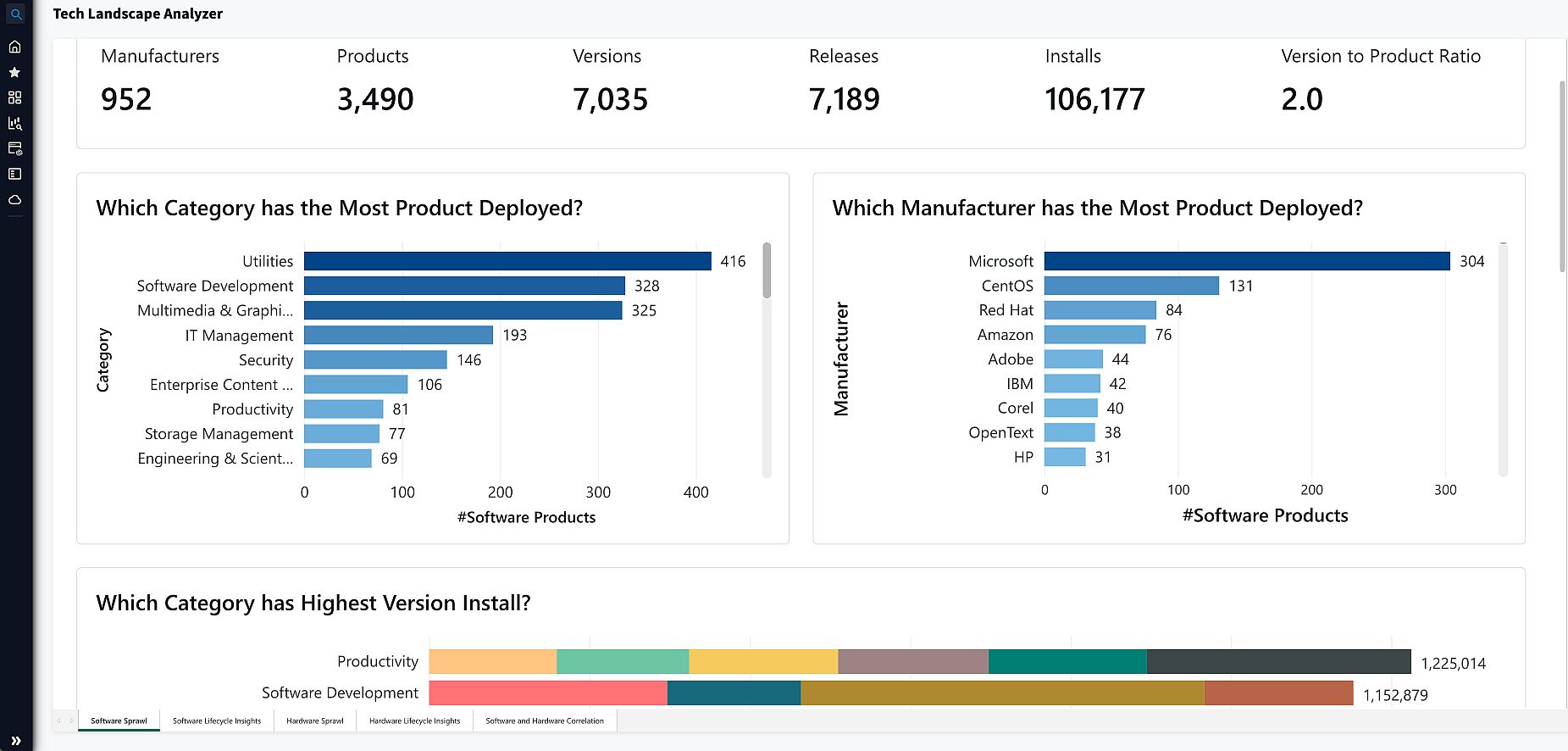Open Software and Hardware Correlation tab
Image resolution: width=1568 pixels, height=751 pixels.
click(545, 720)
